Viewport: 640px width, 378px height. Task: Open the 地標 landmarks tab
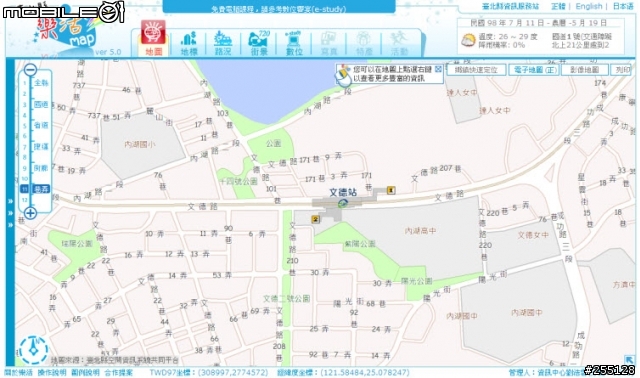[189, 43]
